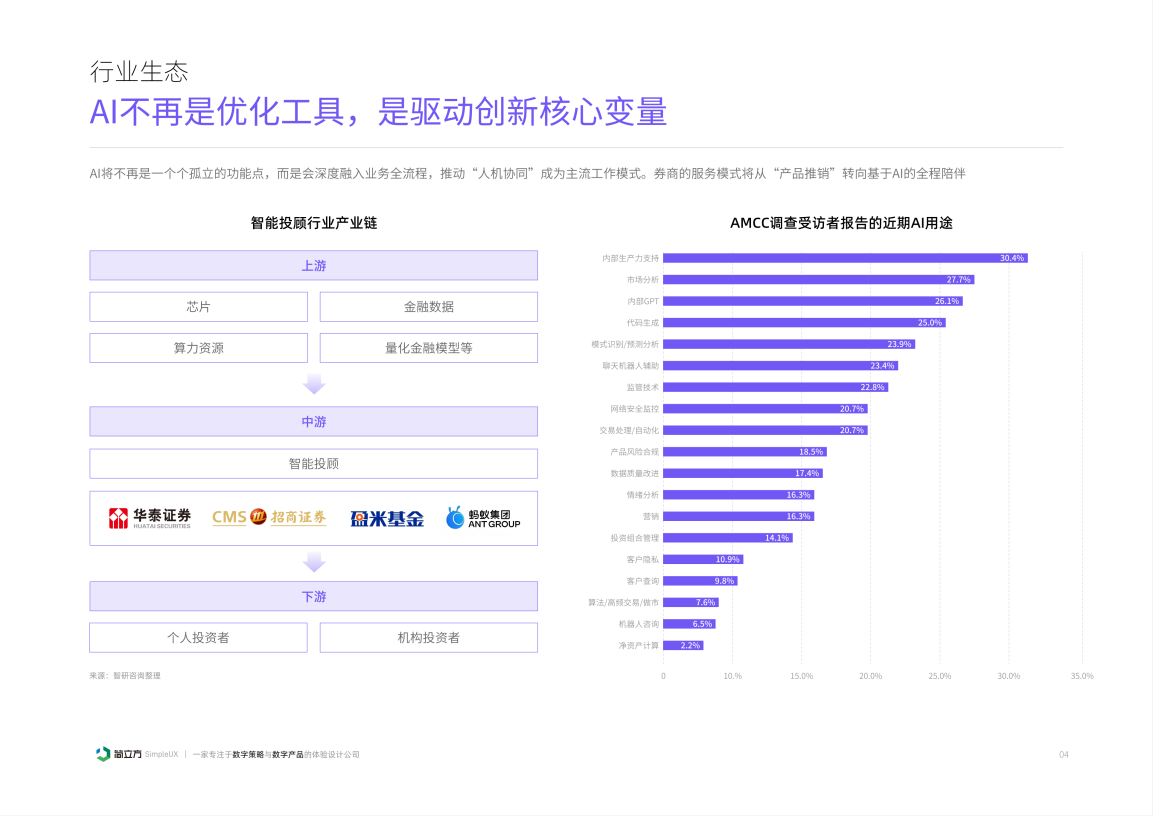
Task: Click the 智能投顾 box
Action: tap(313, 464)
